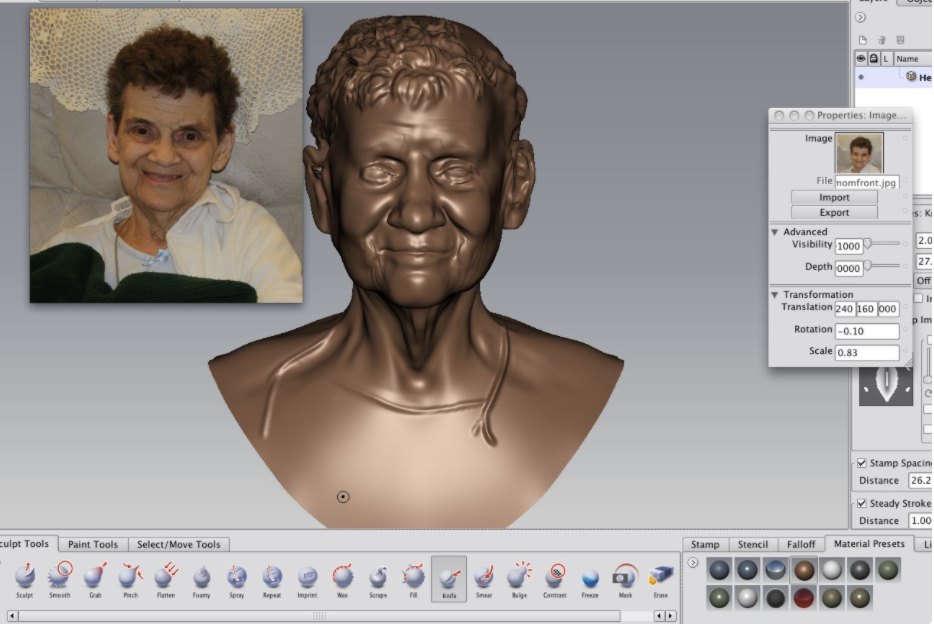Image resolution: width=934 pixels, height=624 pixels.
Task: Select the Wax tool
Action: [343, 581]
